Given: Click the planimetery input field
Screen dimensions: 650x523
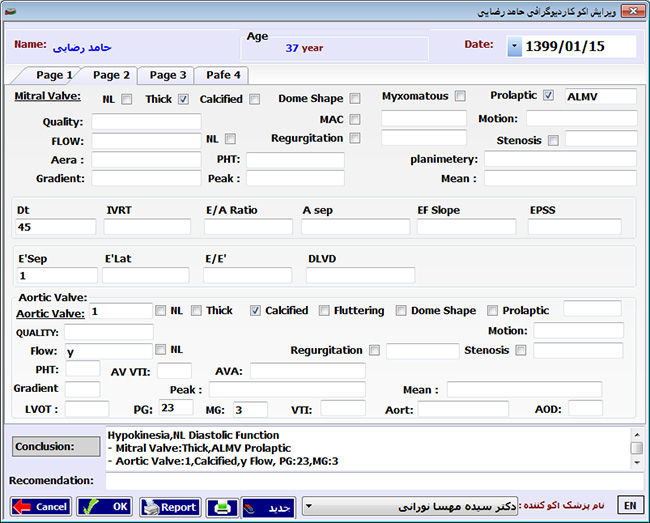Looking at the screenshot, I should [x=560, y=159].
